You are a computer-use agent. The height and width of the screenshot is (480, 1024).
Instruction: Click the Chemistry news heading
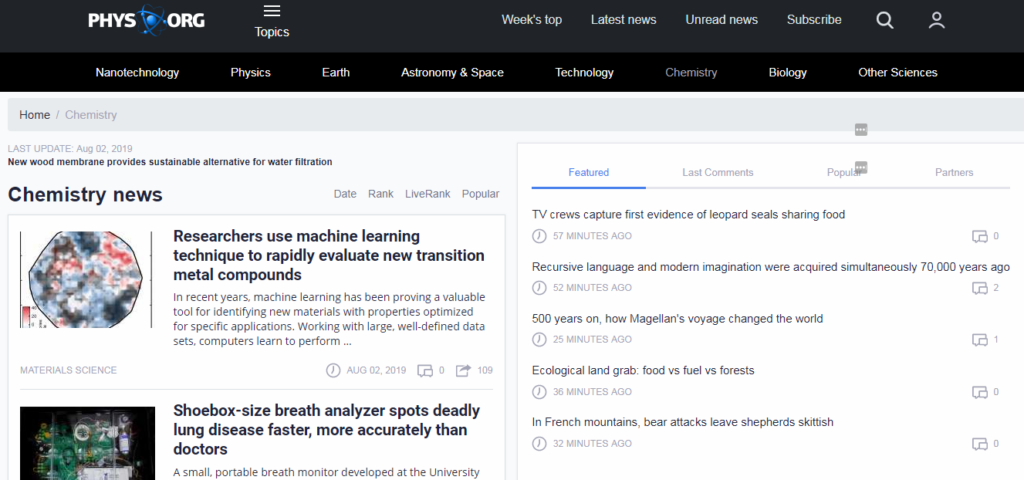(85, 195)
